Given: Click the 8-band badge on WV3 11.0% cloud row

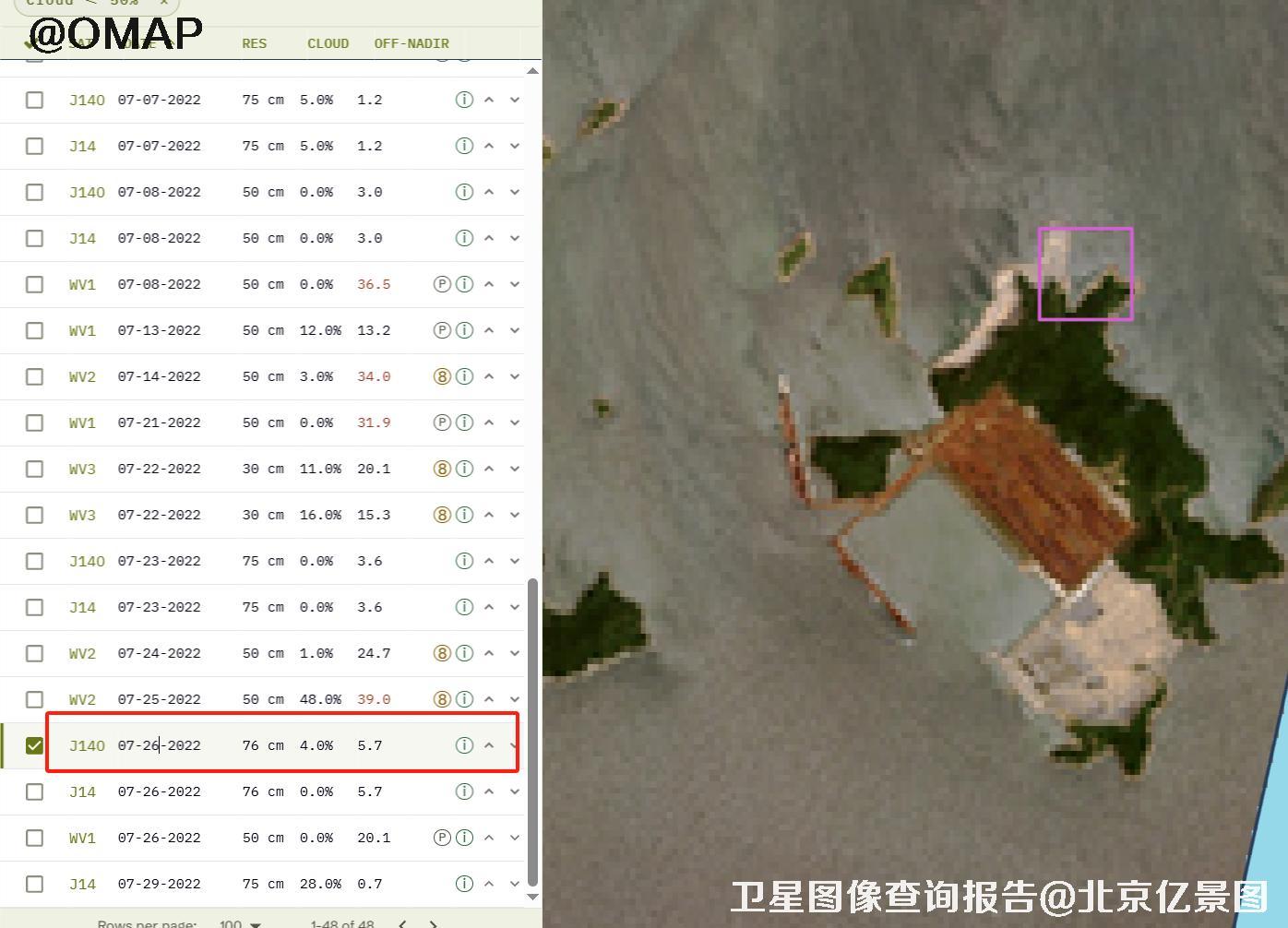Looking at the screenshot, I should pyautogui.click(x=442, y=469).
